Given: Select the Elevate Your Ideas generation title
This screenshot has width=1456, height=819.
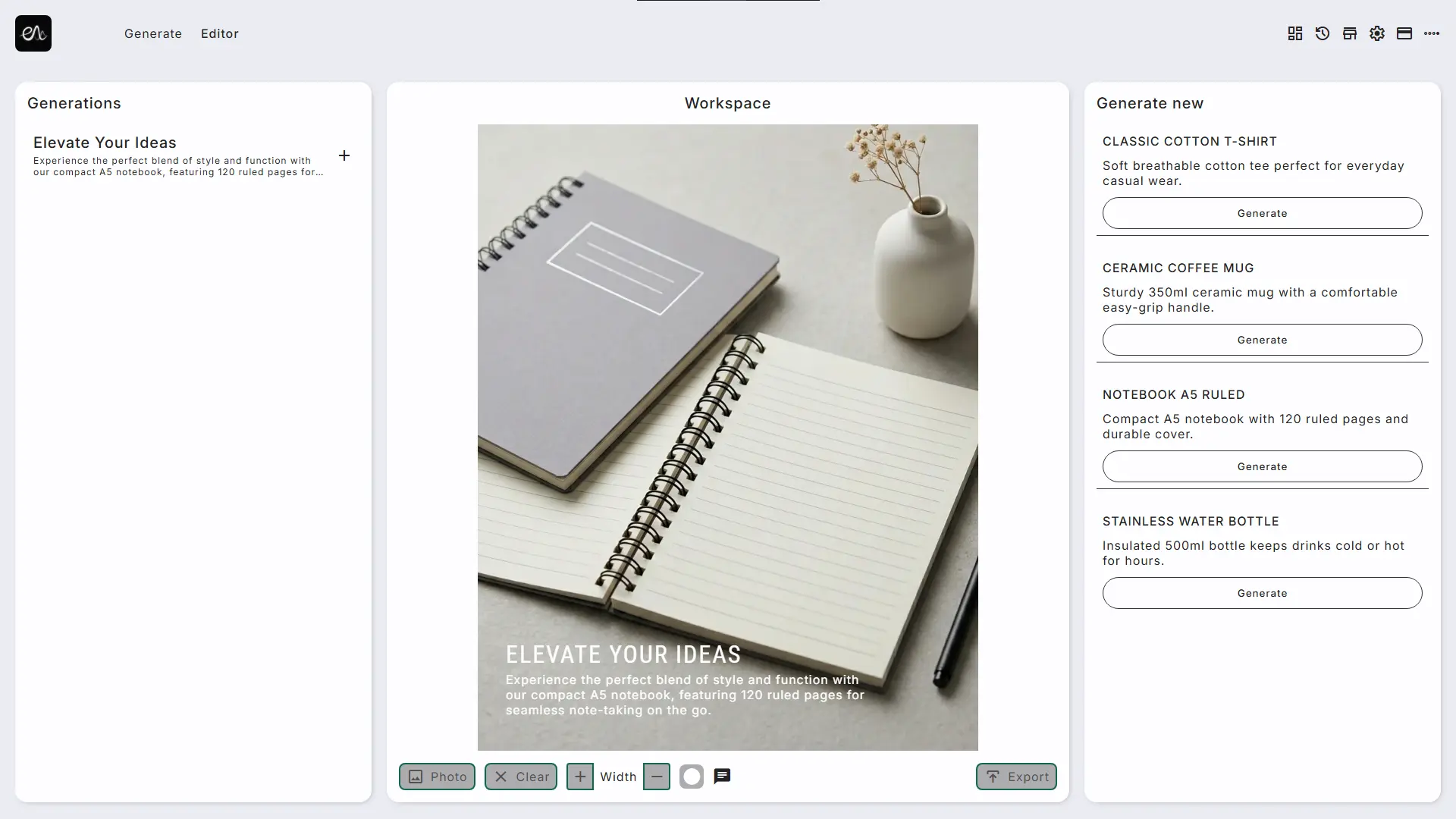Looking at the screenshot, I should tap(105, 143).
